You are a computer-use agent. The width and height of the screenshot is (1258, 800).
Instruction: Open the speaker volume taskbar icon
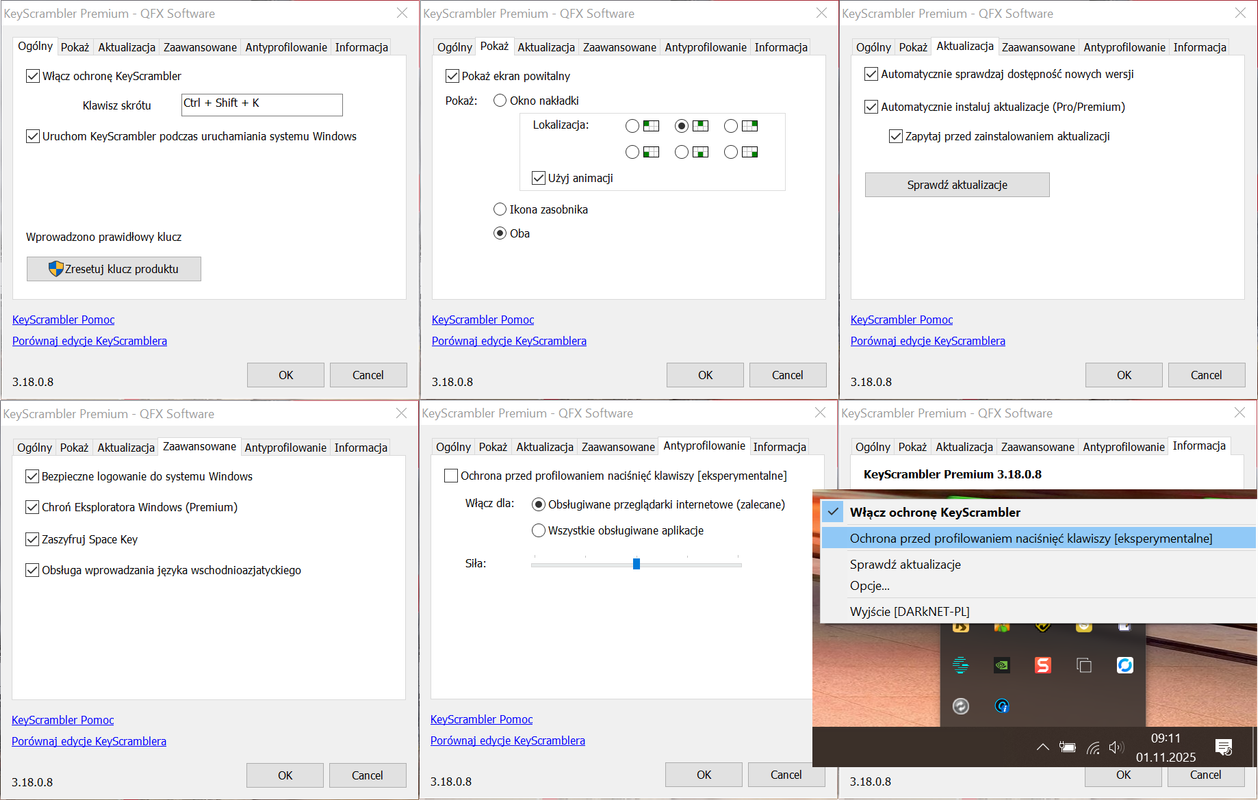1117,747
